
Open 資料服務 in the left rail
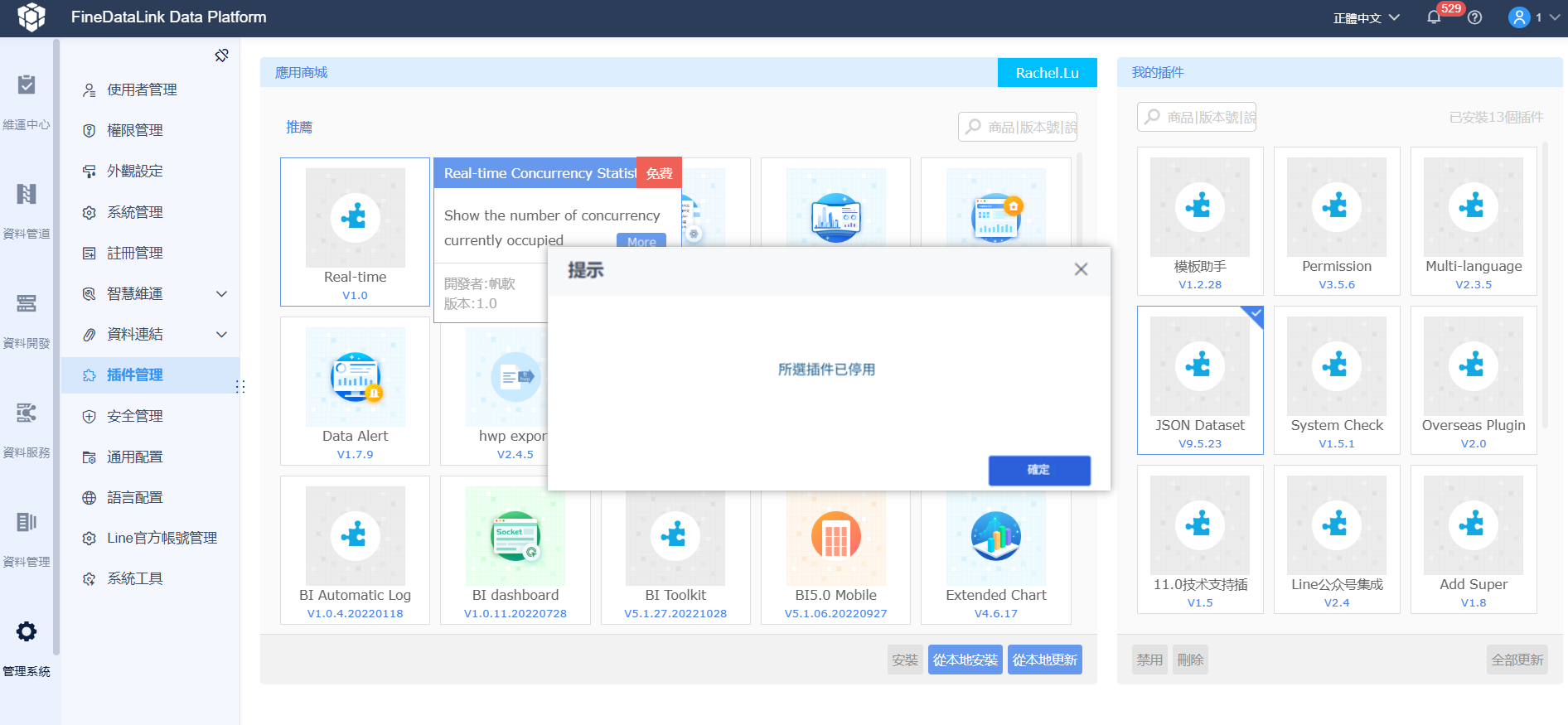coord(27,431)
